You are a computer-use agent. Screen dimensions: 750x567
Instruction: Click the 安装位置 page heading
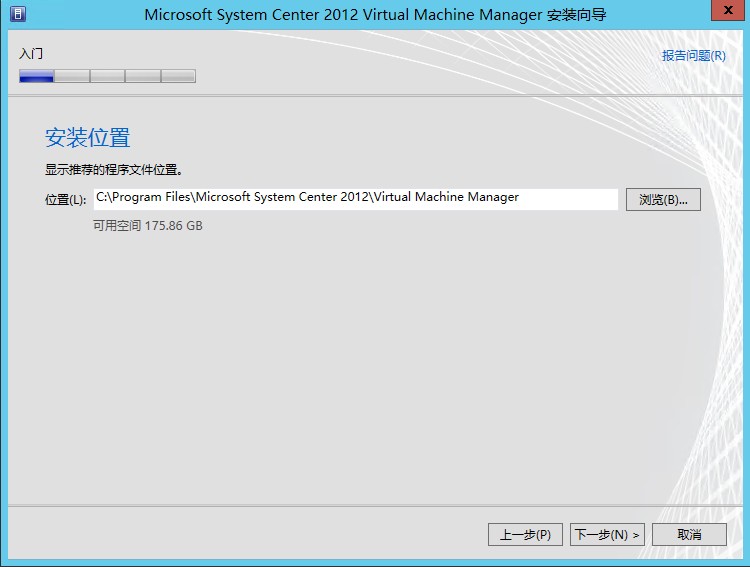click(x=88, y=138)
